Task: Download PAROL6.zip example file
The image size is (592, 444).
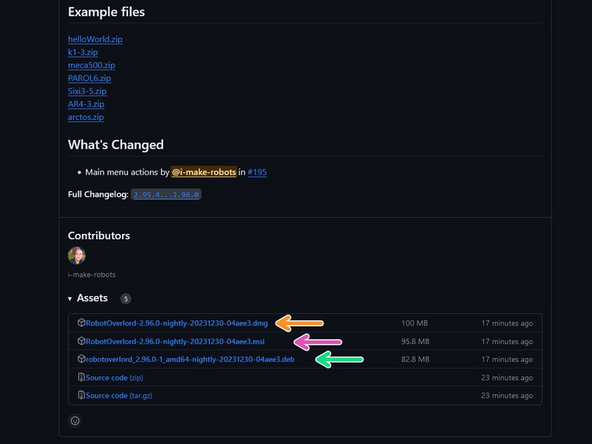Action: tap(89, 78)
